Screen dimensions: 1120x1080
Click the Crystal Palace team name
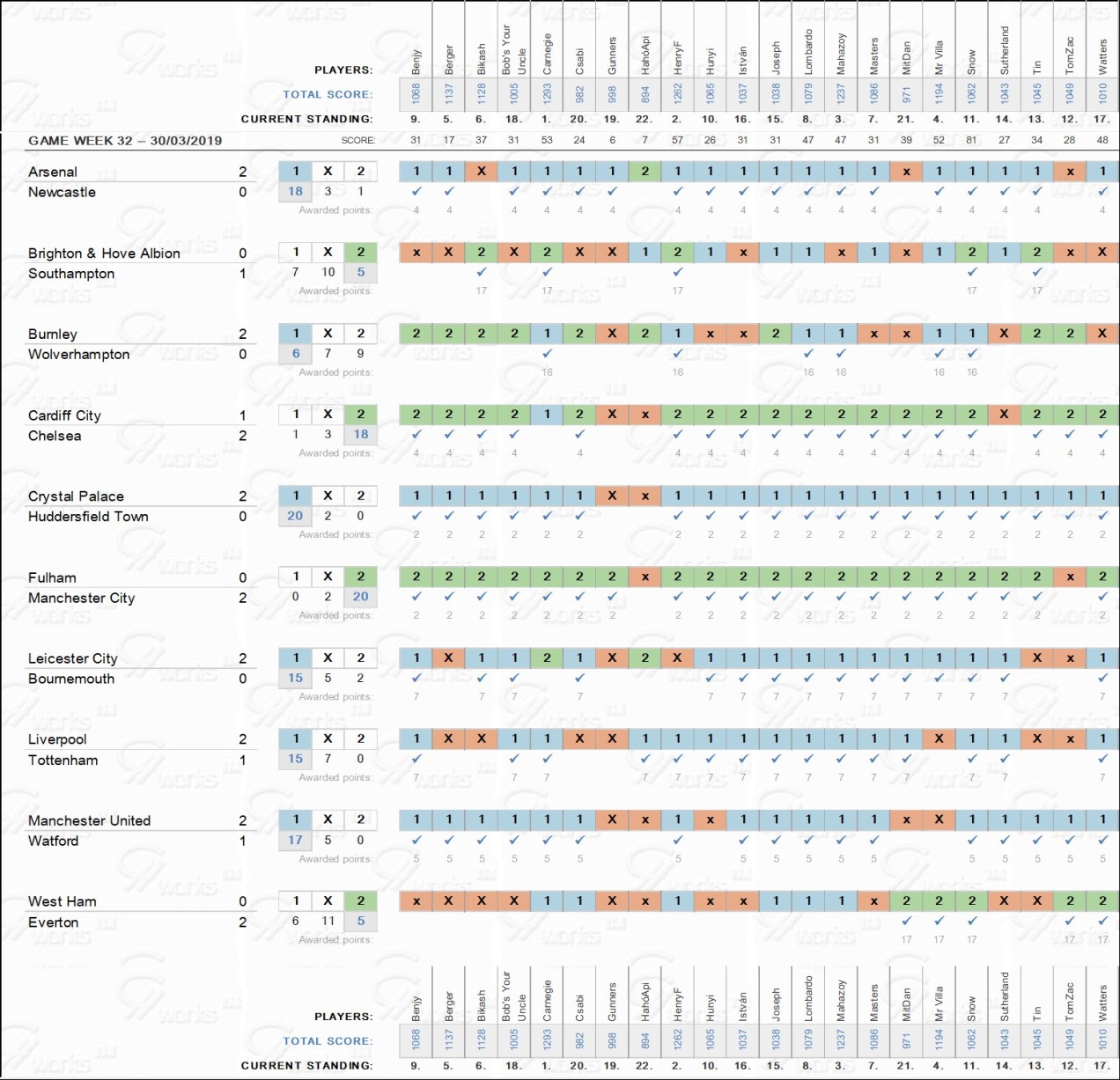[x=76, y=496]
